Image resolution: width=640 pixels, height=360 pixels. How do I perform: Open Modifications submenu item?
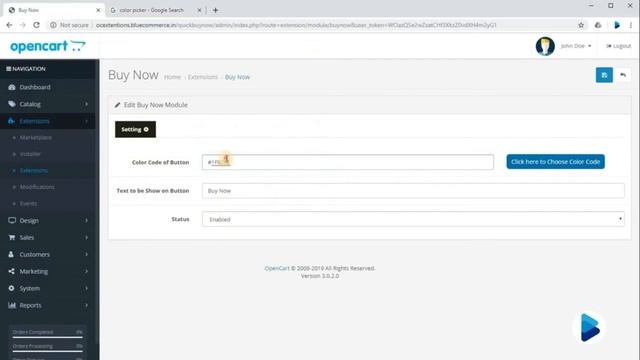pyautogui.click(x=37, y=187)
